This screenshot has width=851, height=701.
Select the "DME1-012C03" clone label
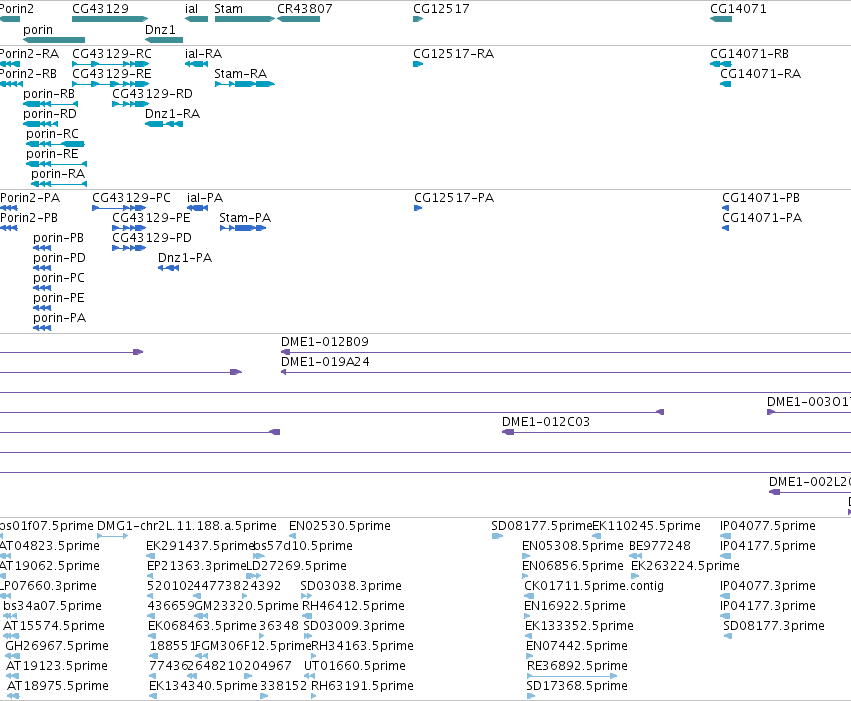[546, 423]
